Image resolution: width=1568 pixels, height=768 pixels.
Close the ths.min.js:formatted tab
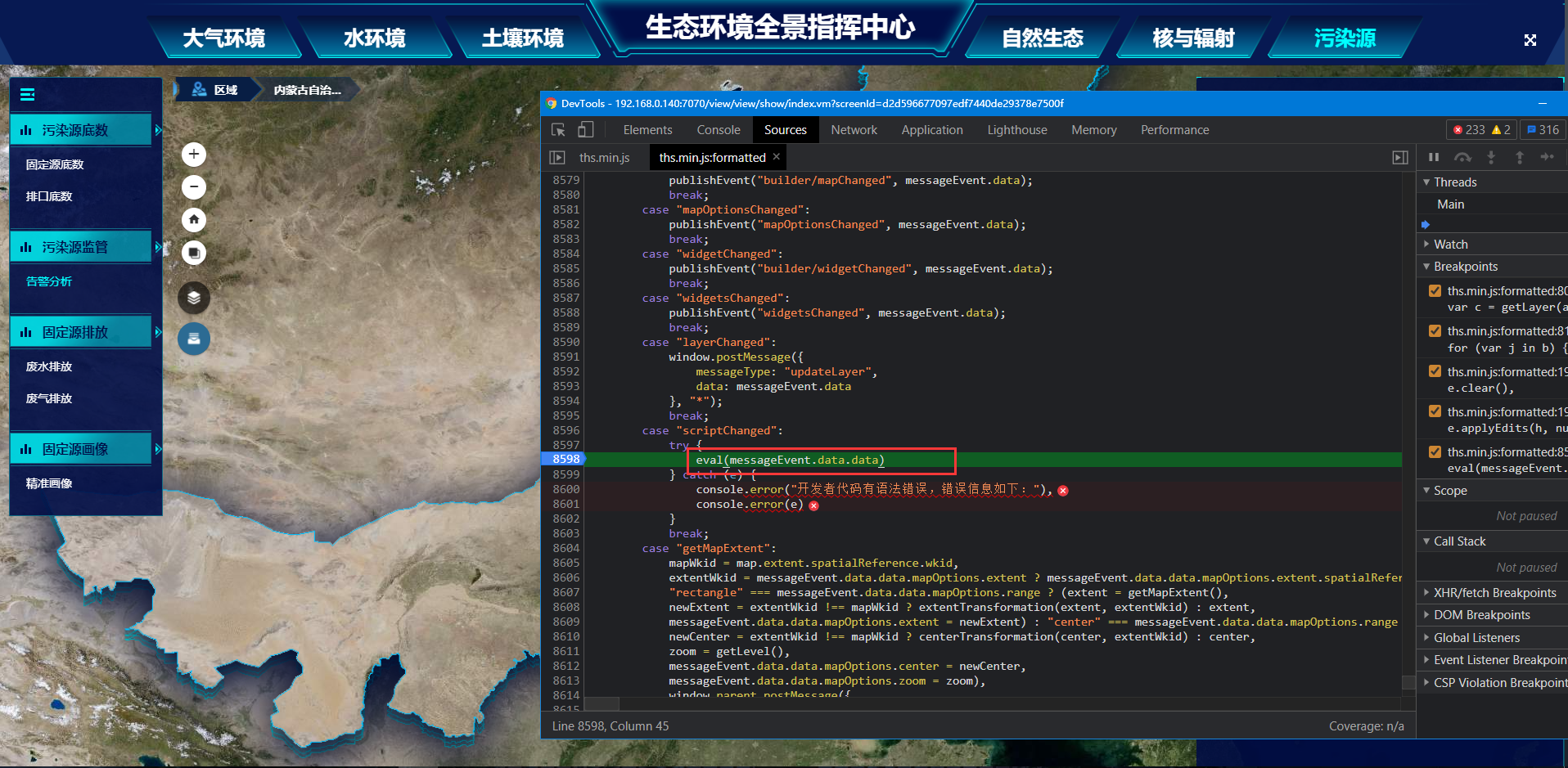tap(777, 156)
